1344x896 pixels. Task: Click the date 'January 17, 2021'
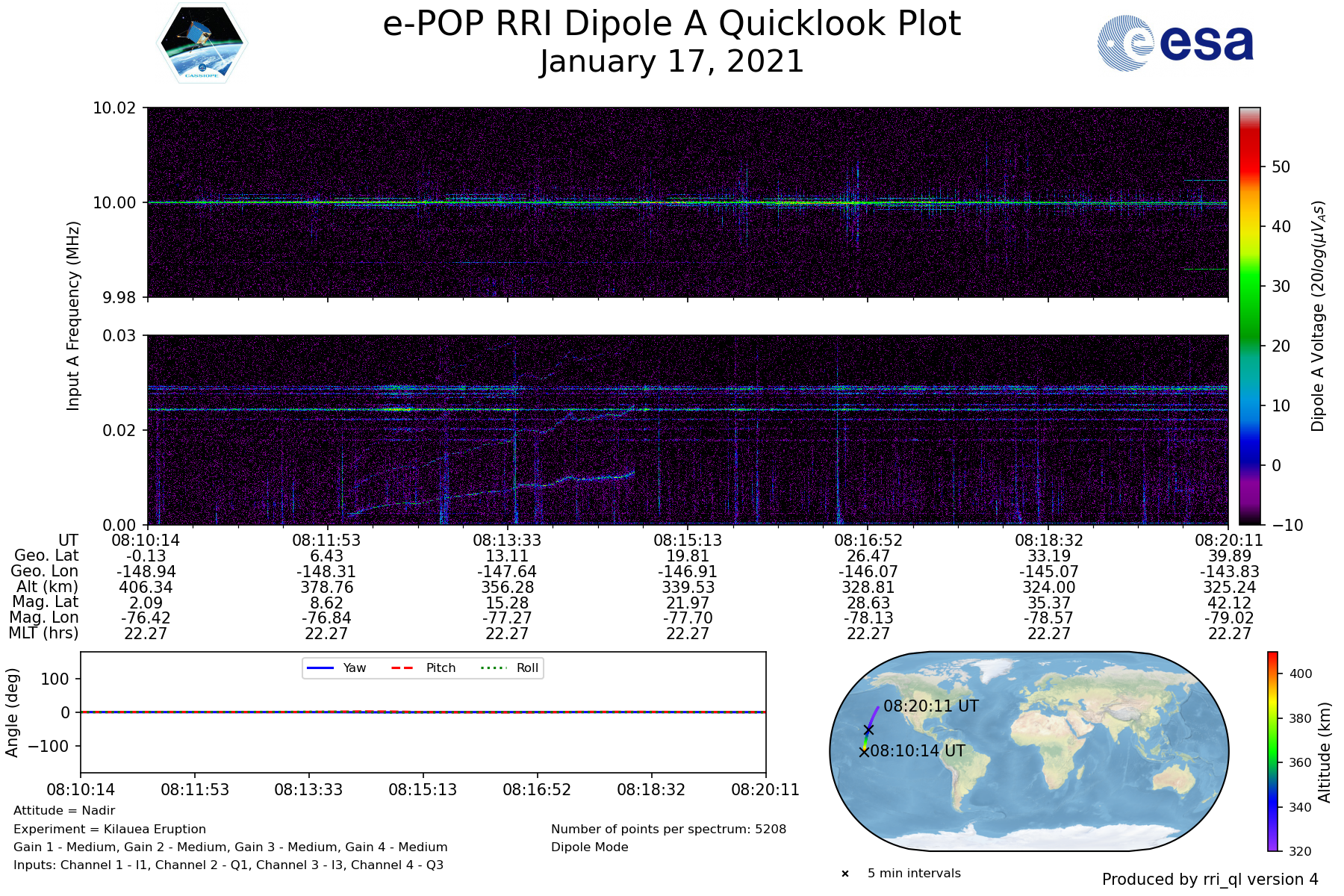pyautogui.click(x=671, y=62)
